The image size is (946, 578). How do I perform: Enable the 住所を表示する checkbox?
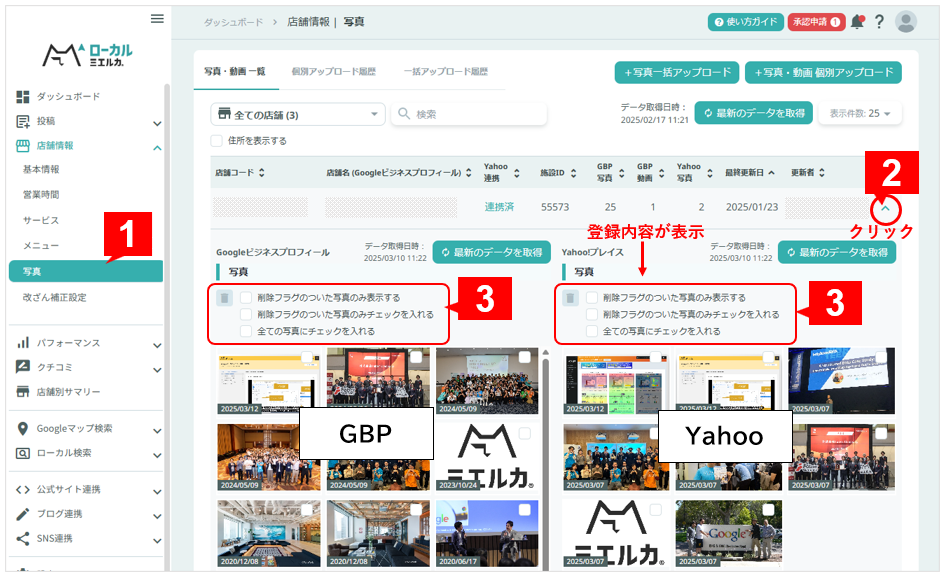(217, 141)
